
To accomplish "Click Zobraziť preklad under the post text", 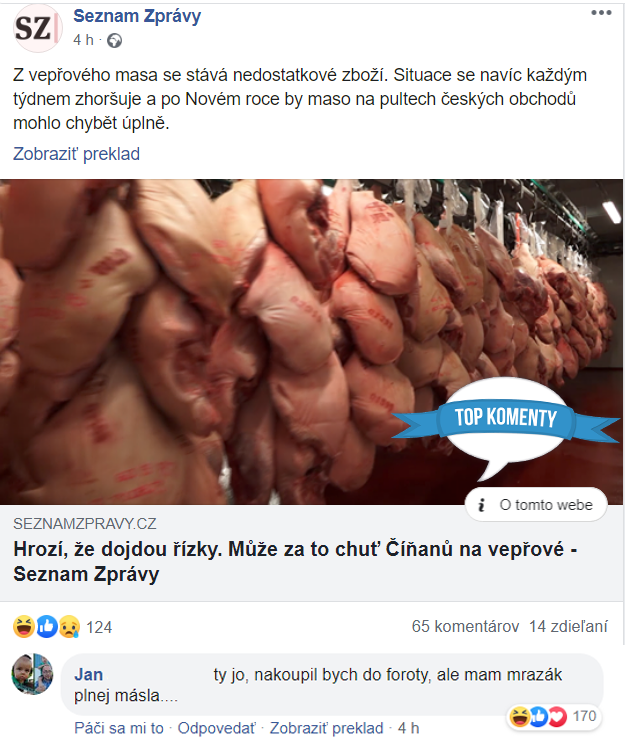I will [x=76, y=154].
